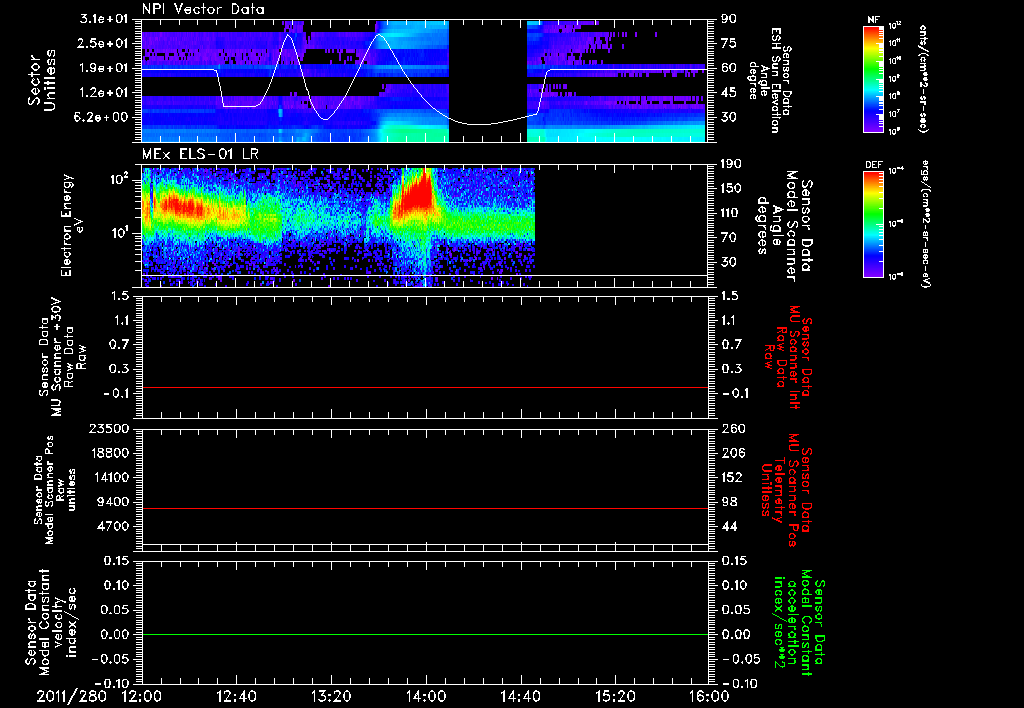Click the white sun elevation curve peak near 13:00
This screenshot has height=708, width=1024.
[x=289, y=35]
